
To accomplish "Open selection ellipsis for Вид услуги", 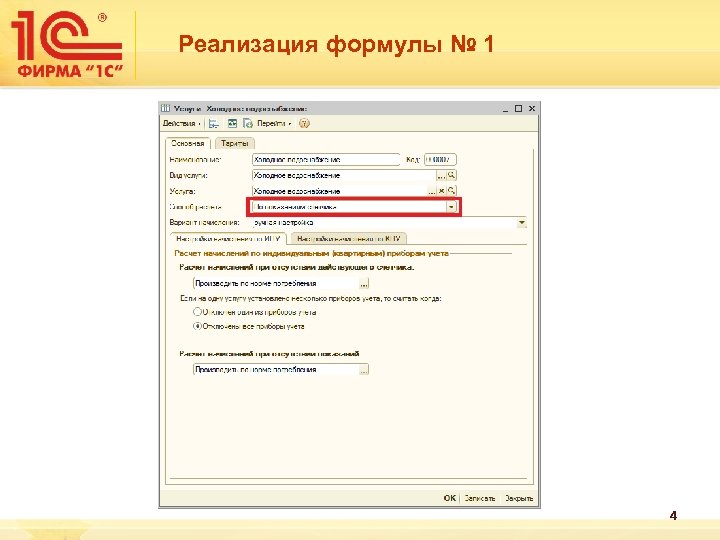I will [x=441, y=175].
